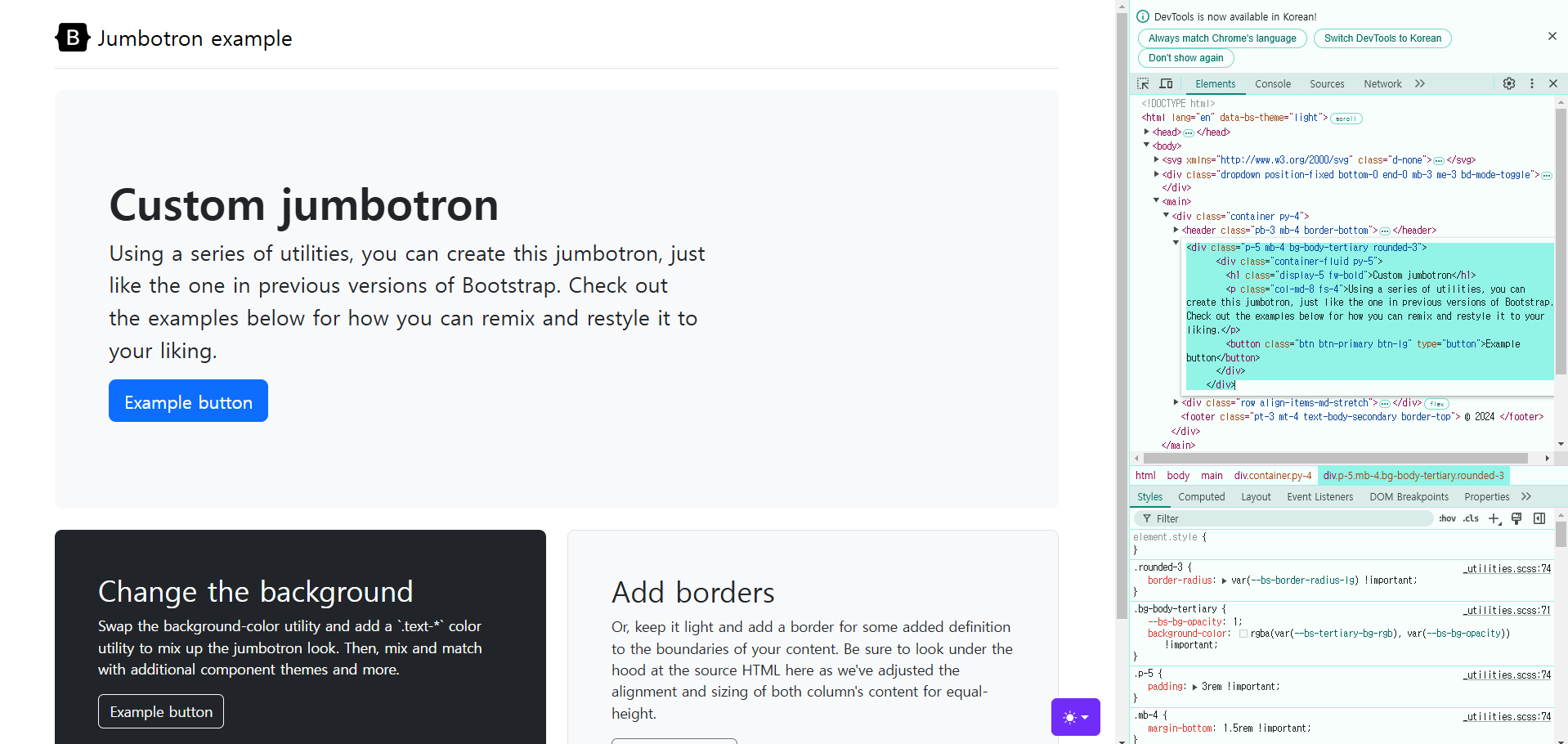Expand the ellipsis in the svg element

click(1439, 160)
